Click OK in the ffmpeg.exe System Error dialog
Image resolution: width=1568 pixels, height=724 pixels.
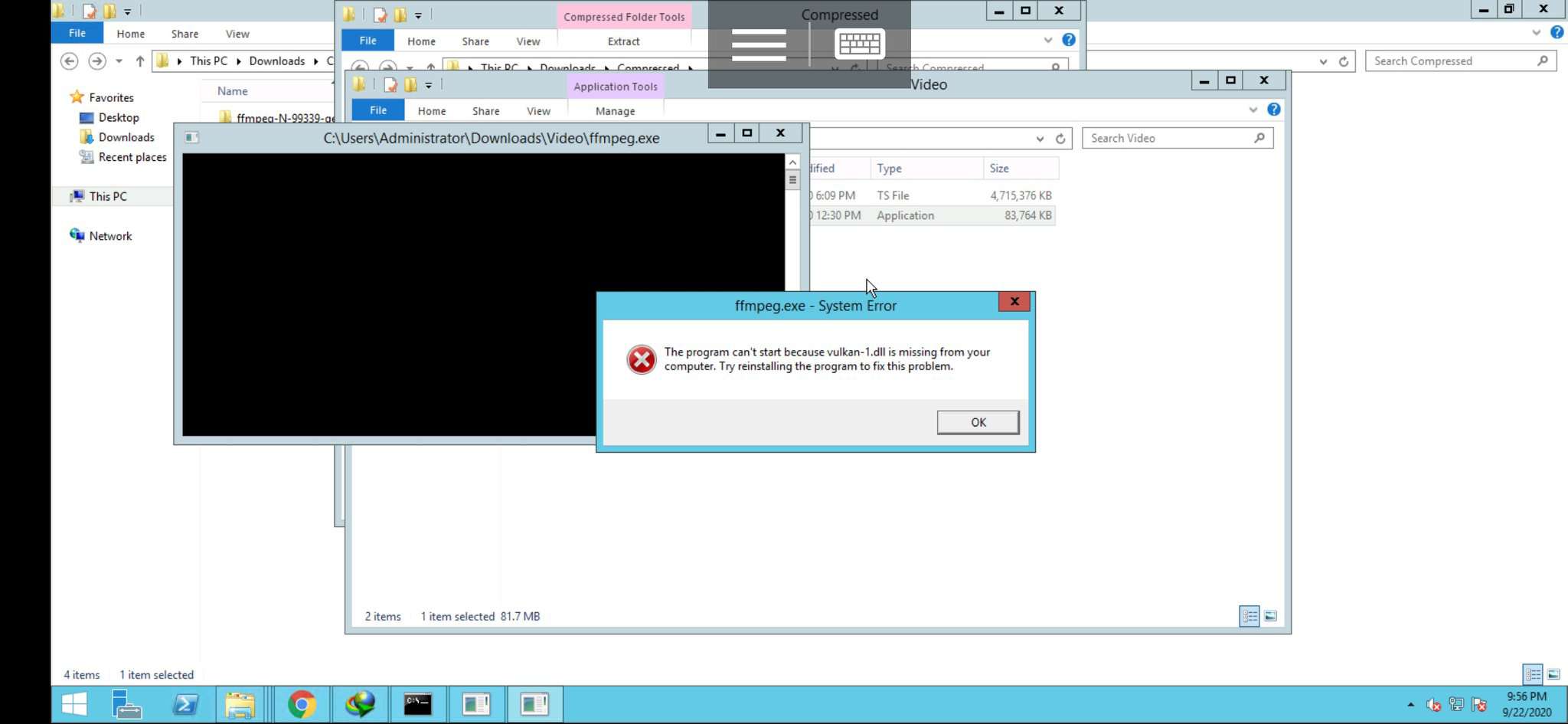click(978, 422)
